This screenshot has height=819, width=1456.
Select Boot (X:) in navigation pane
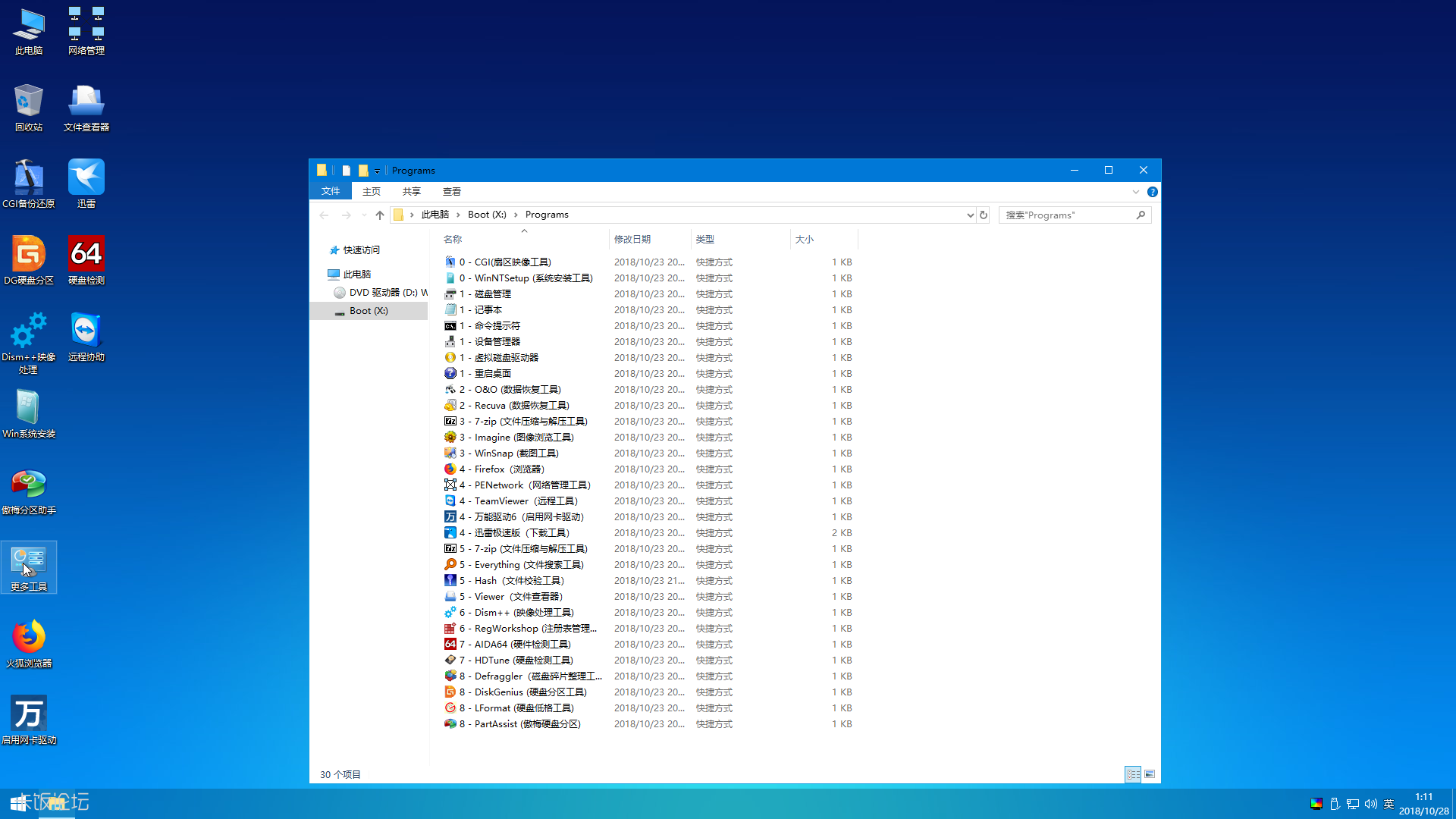pos(369,310)
